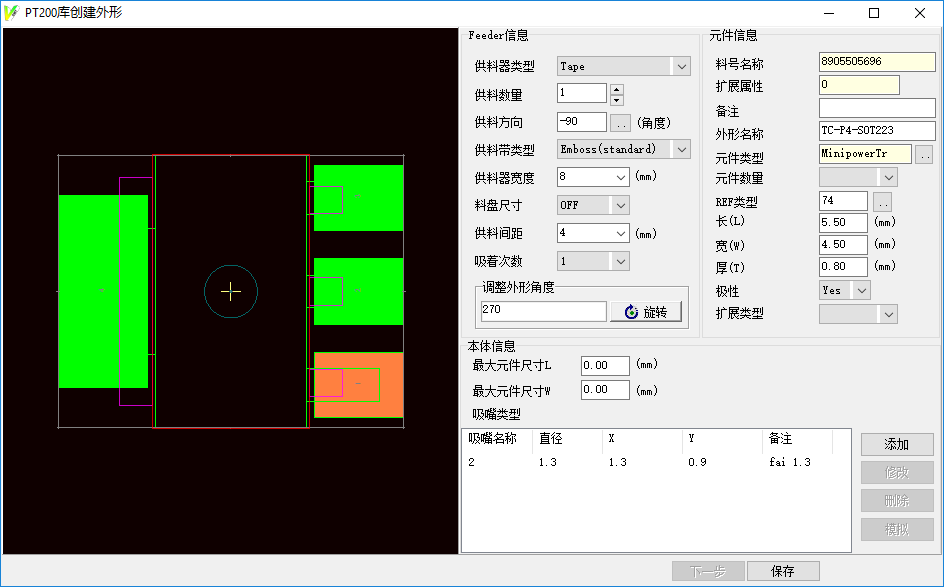Click the Y value 0.9 cell

click(697, 462)
